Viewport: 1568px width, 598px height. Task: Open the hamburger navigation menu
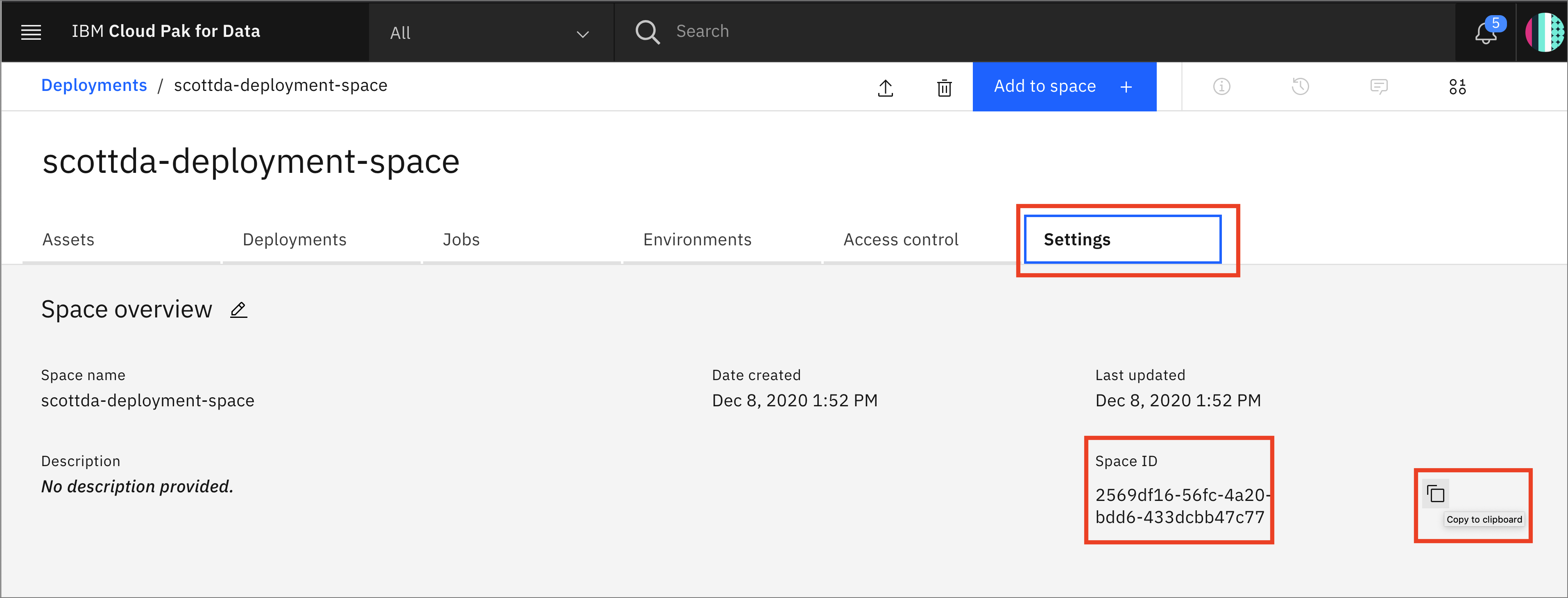(x=30, y=32)
